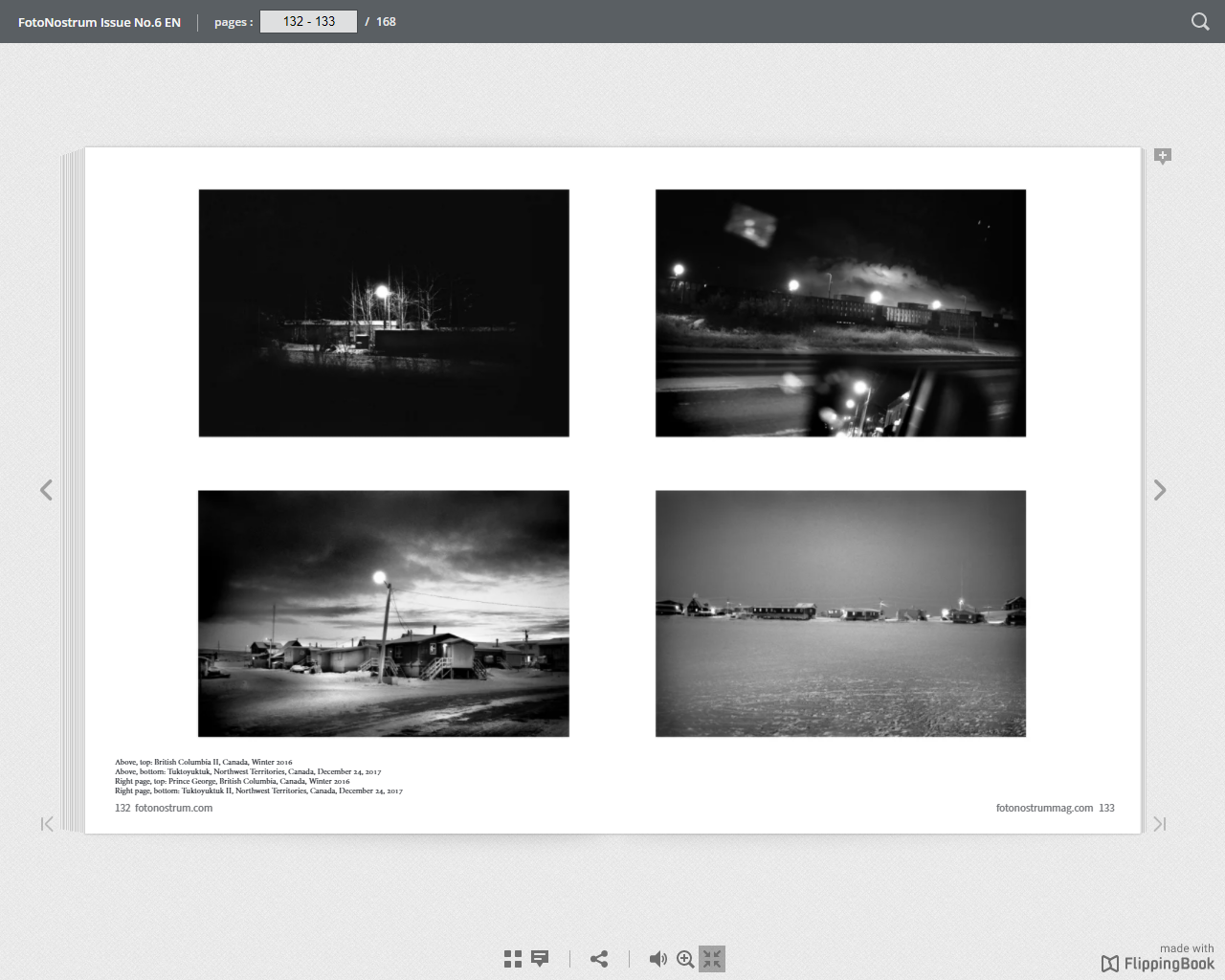Click the page number field 132 - 133
This screenshot has width=1225, height=980.
(x=308, y=21)
